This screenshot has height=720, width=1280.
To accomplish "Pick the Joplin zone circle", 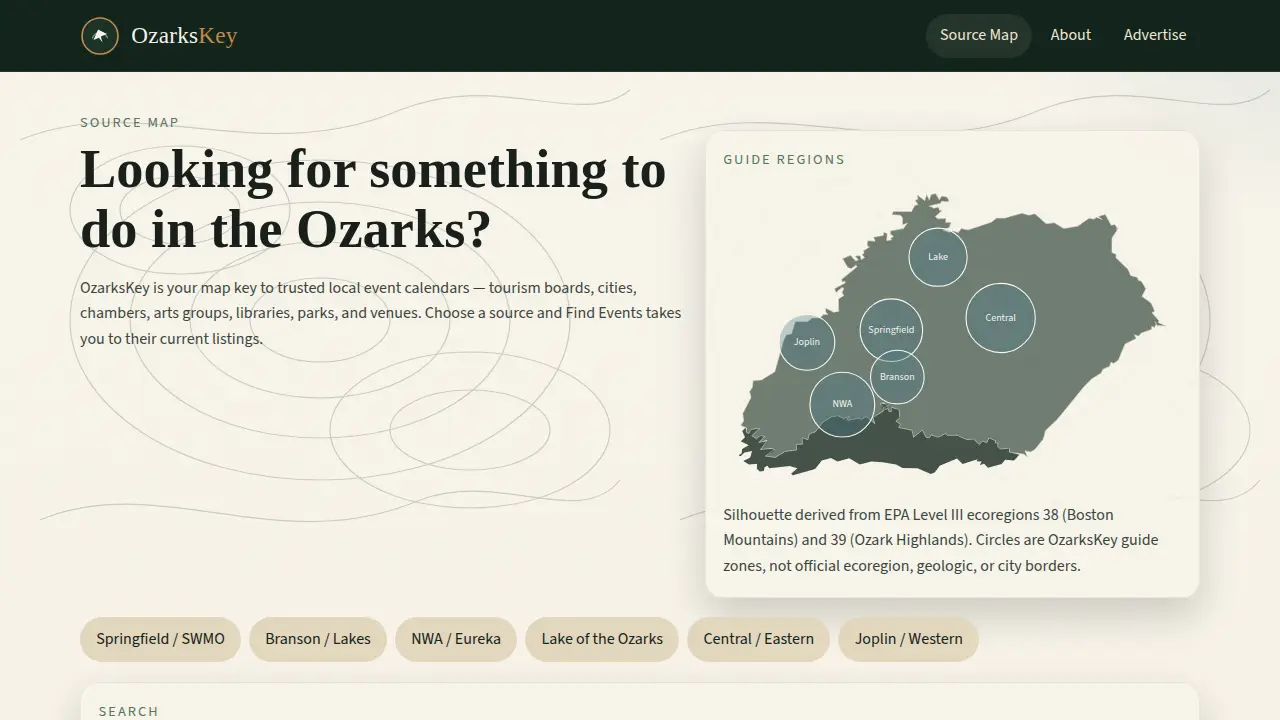I will (807, 342).
